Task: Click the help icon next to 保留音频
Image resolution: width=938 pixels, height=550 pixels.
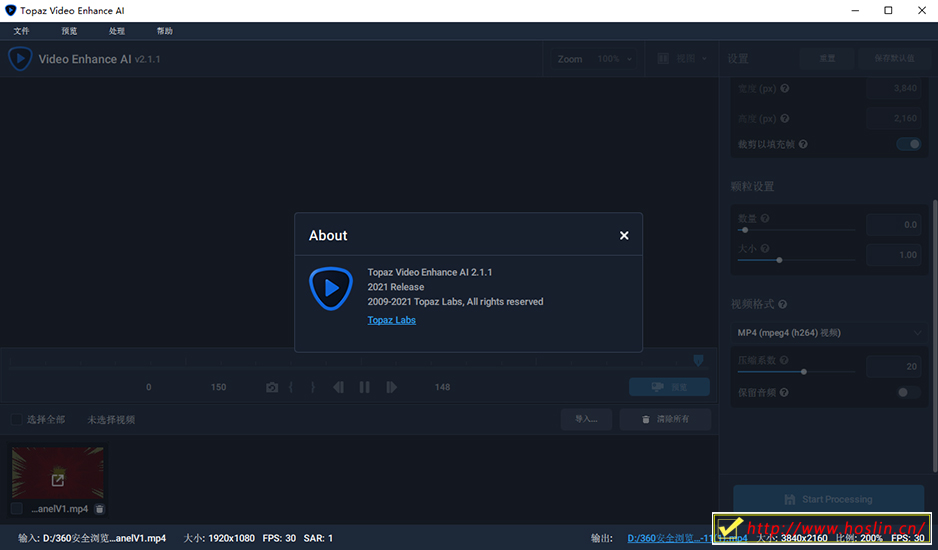Action: 784,393
